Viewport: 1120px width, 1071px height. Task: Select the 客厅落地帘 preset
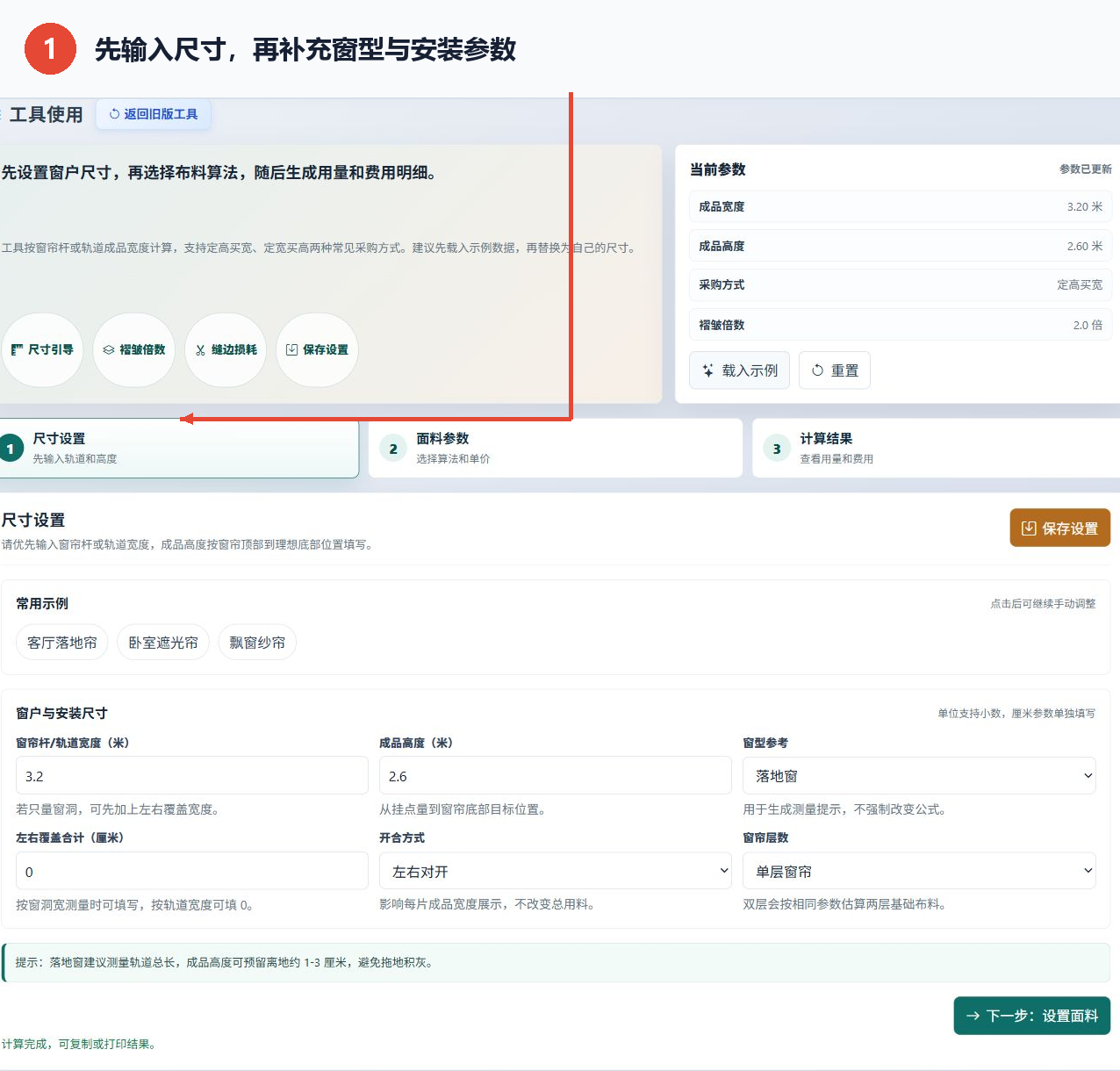click(x=62, y=643)
